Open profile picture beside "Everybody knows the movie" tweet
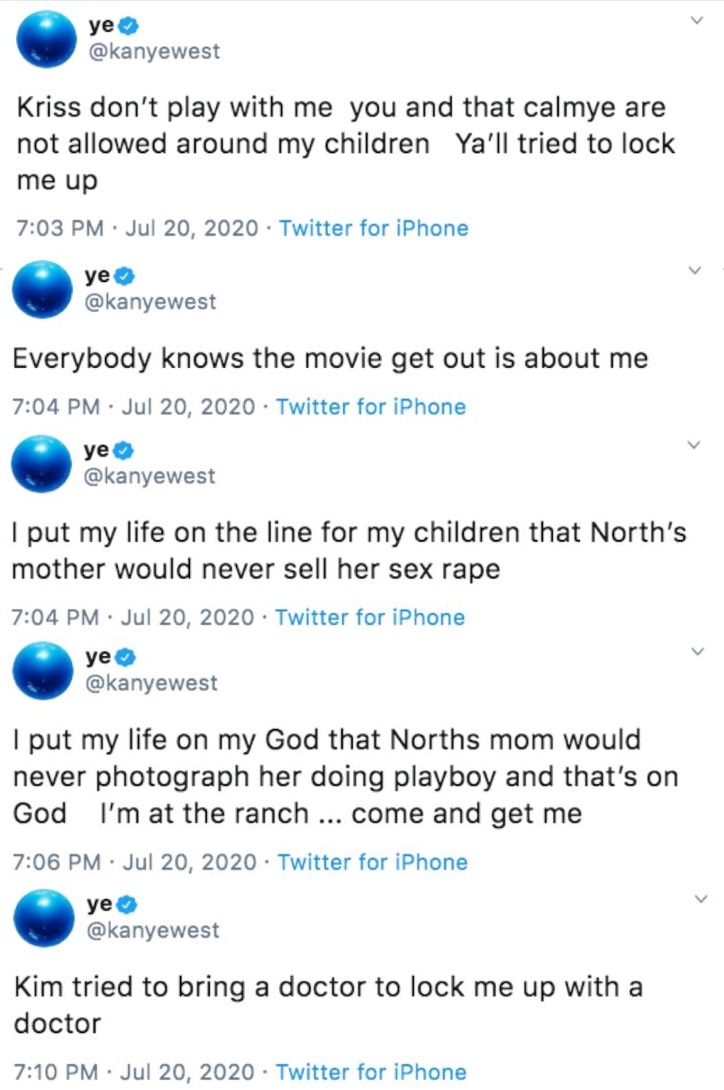This screenshot has height=1090, width=724. [x=43, y=289]
